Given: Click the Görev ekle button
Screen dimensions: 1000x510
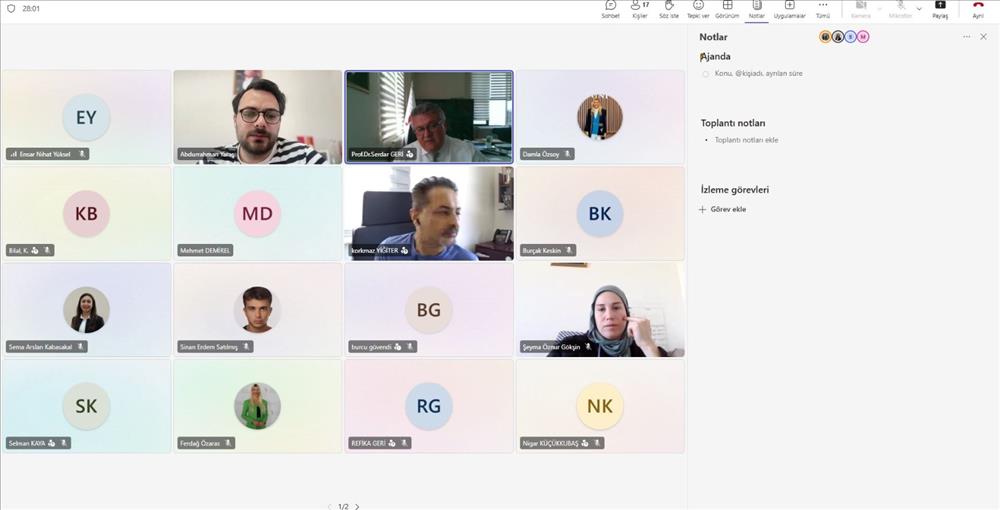Looking at the screenshot, I should 722,209.
